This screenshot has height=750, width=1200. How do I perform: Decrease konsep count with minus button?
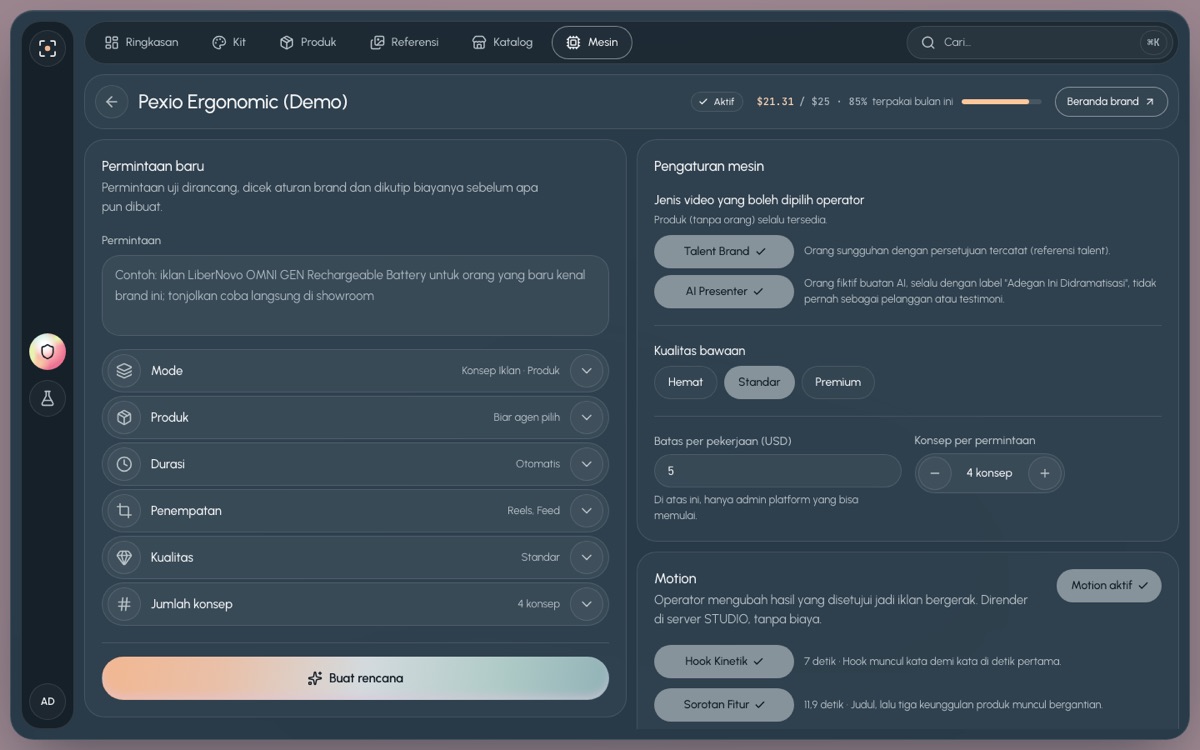(934, 473)
